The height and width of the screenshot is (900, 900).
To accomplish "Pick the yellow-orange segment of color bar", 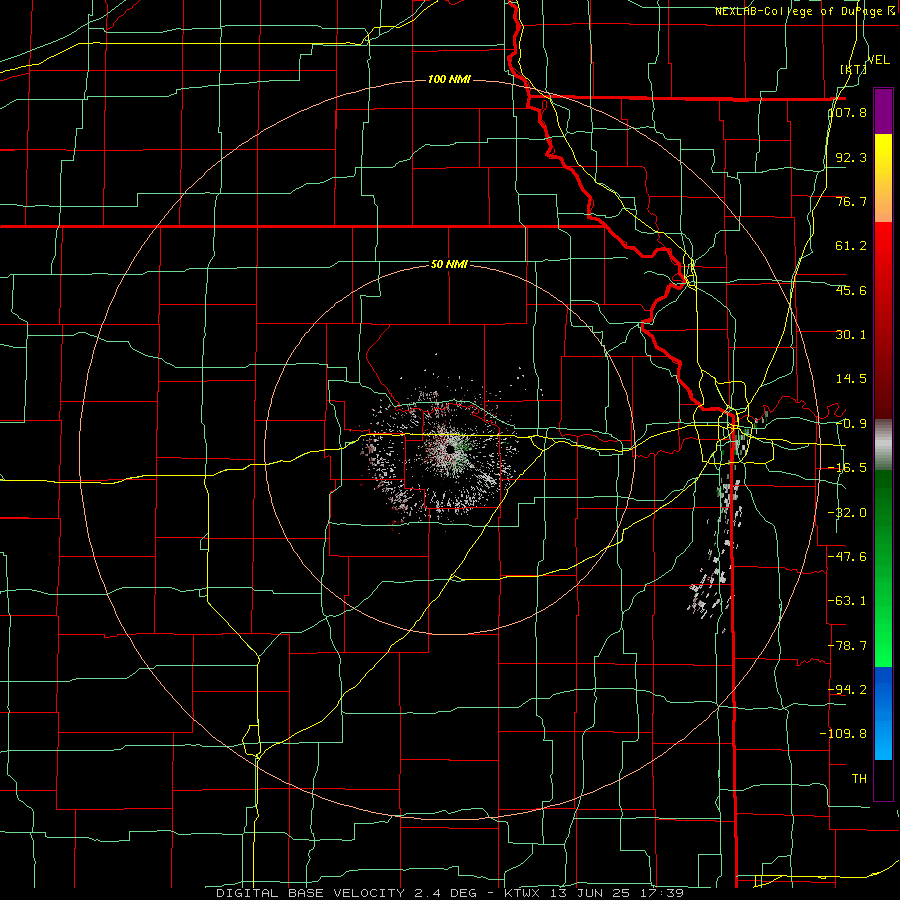I will click(x=883, y=178).
